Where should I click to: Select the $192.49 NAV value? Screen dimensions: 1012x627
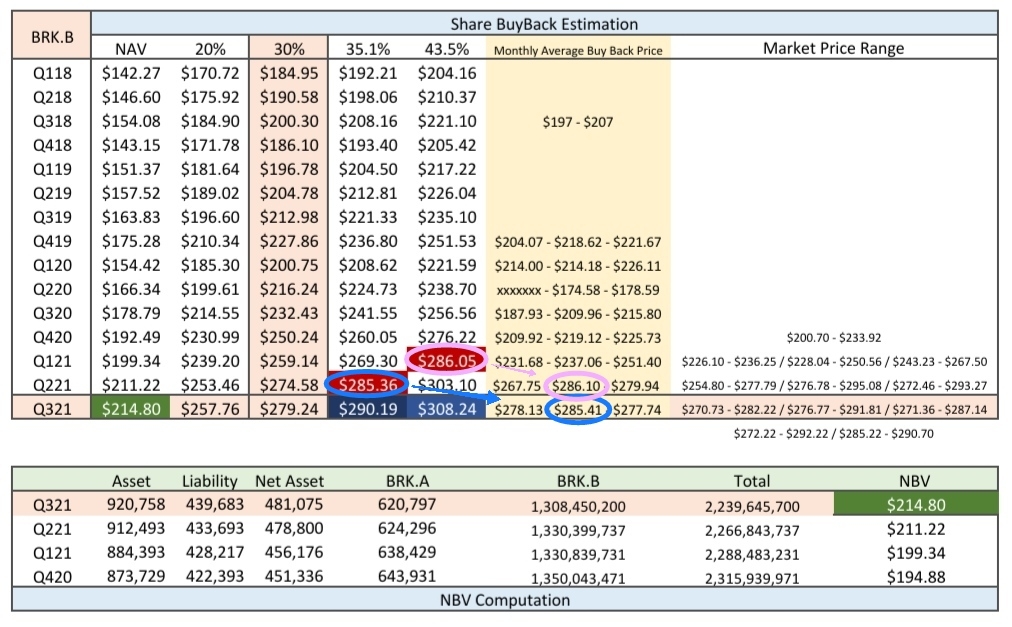[x=131, y=337]
